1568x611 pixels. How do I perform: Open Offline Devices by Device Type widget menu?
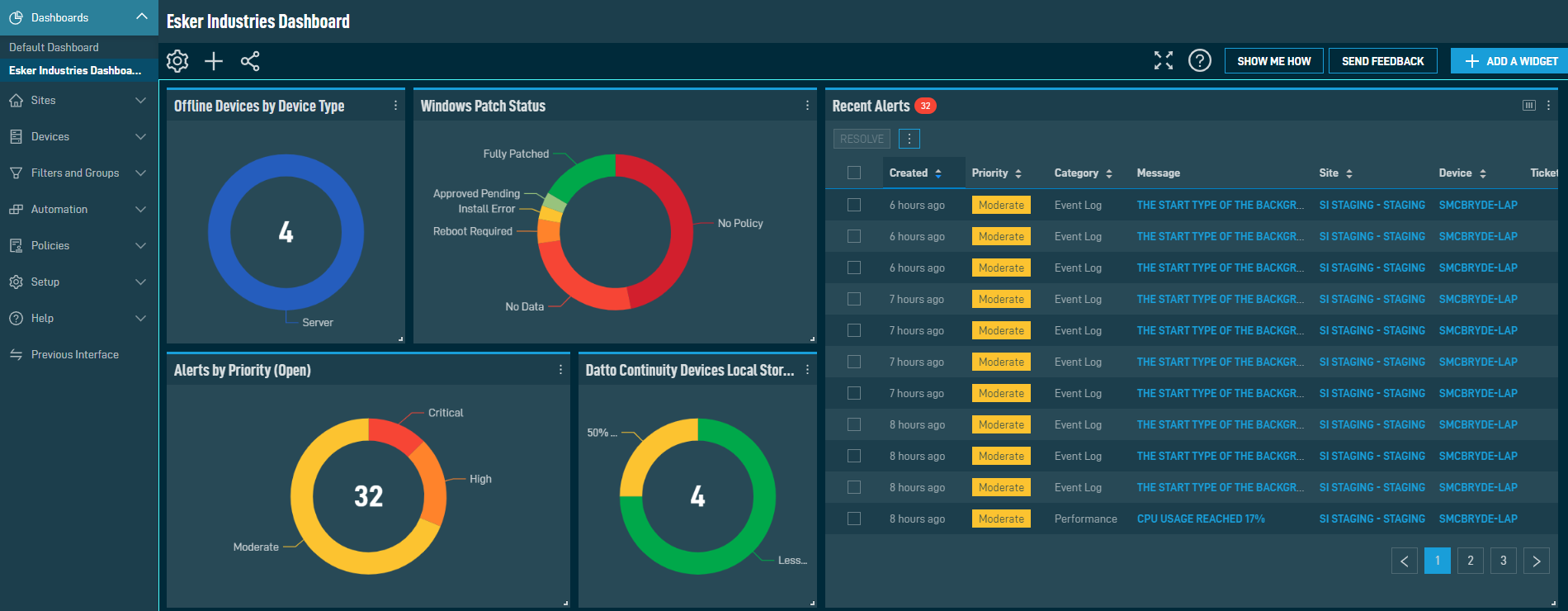pos(395,106)
